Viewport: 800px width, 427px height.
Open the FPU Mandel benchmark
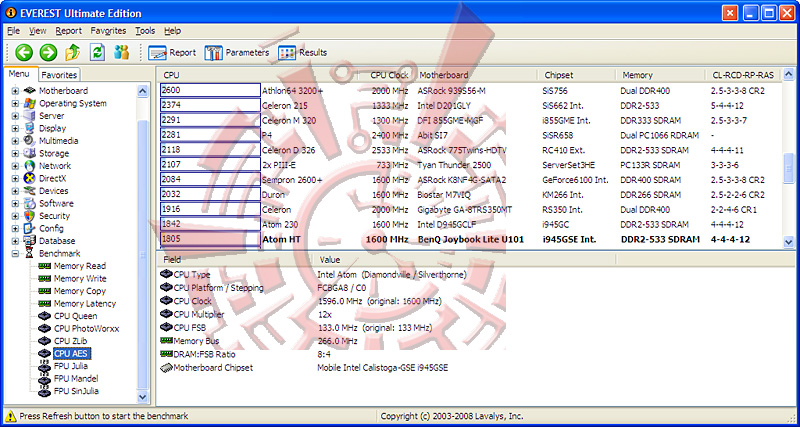76,379
